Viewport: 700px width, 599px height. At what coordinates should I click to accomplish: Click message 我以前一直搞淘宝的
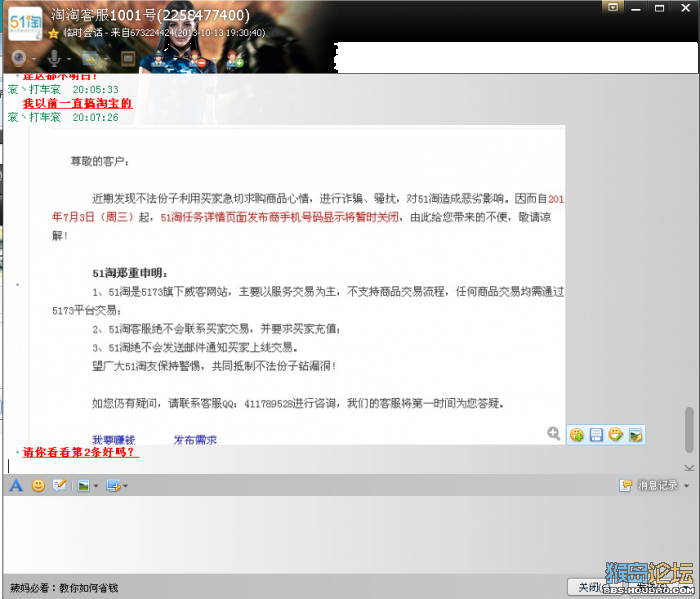(x=77, y=104)
